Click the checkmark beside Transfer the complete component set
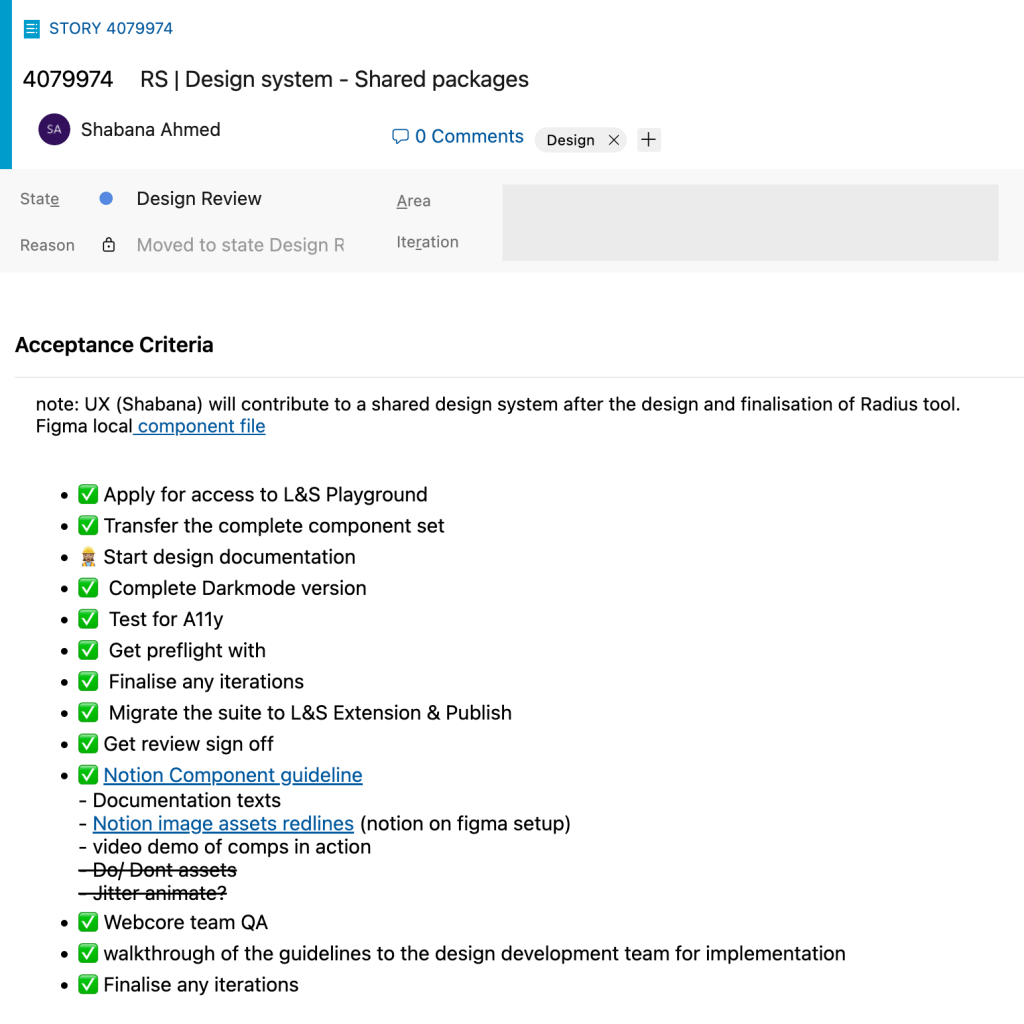The height and width of the screenshot is (1024, 1024). pos(88,525)
